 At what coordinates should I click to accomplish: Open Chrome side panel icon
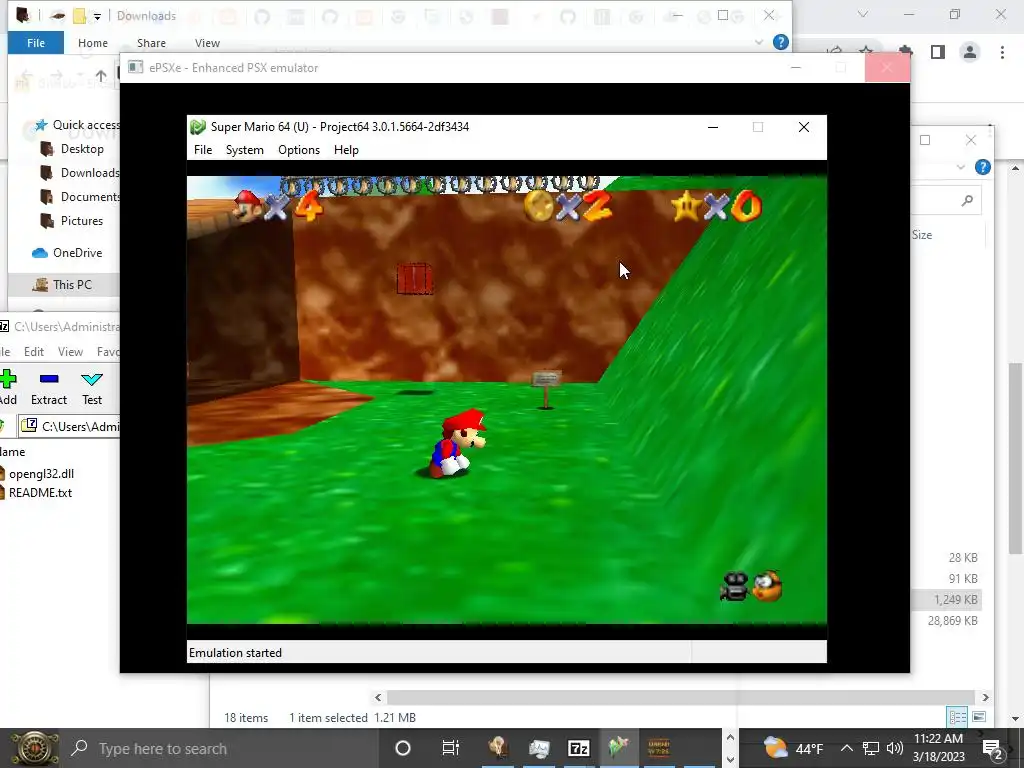938,52
